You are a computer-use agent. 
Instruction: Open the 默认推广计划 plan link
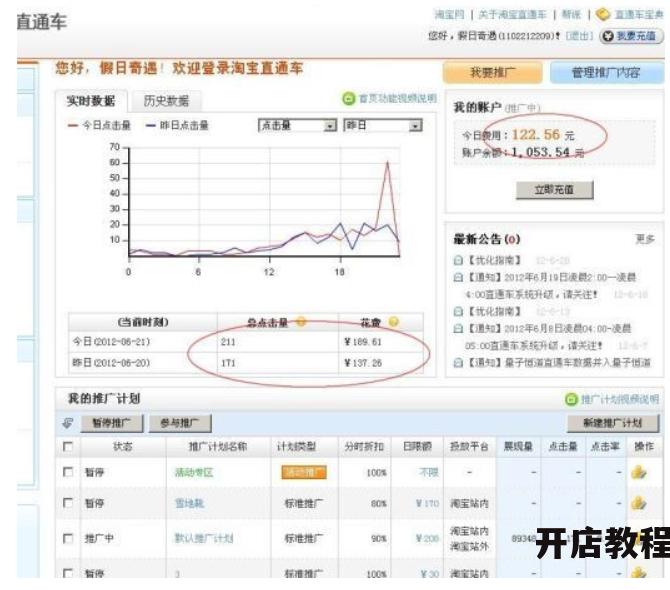click(x=204, y=538)
